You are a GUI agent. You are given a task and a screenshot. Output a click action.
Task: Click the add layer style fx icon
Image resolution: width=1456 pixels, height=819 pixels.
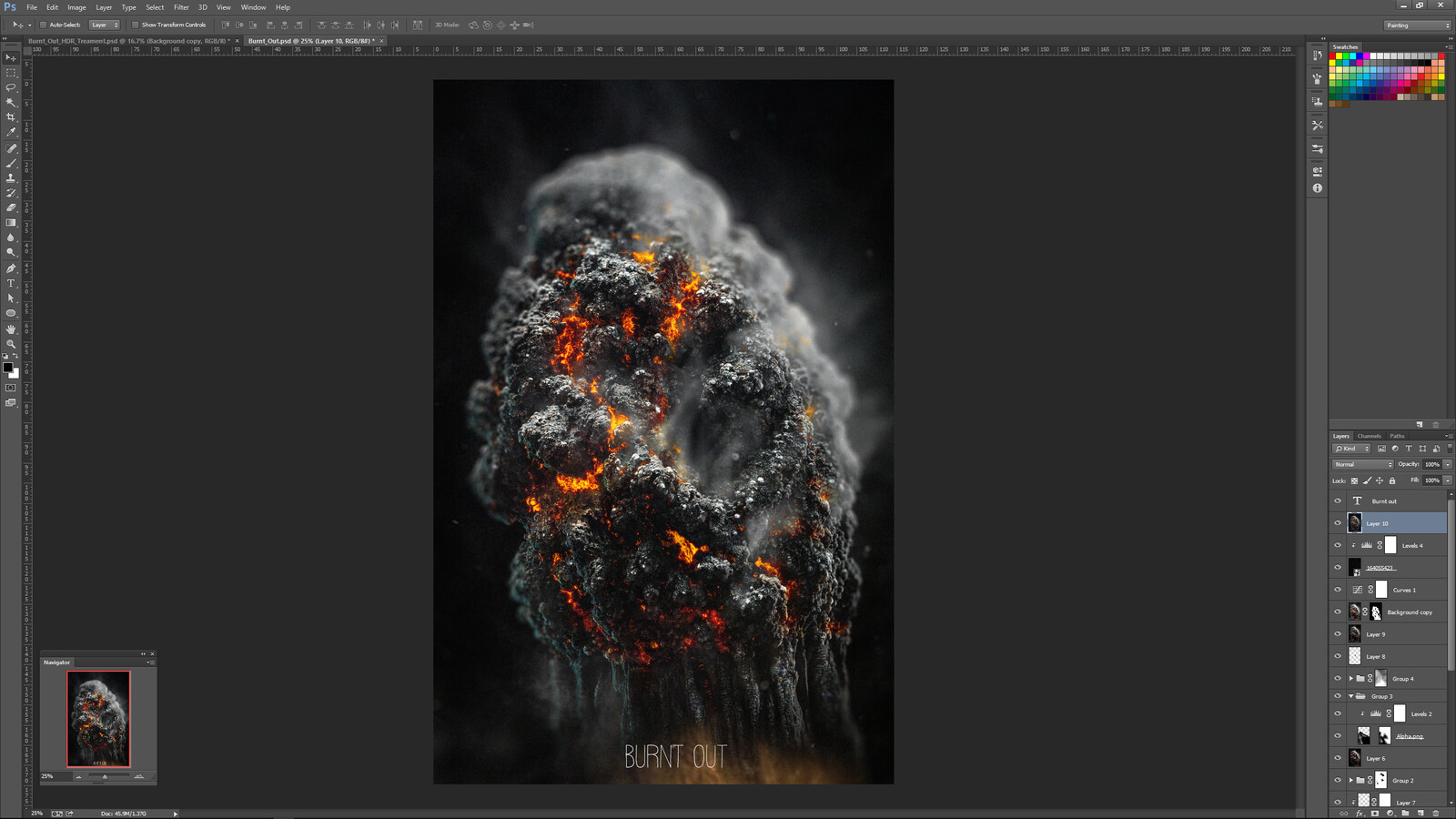[1360, 814]
